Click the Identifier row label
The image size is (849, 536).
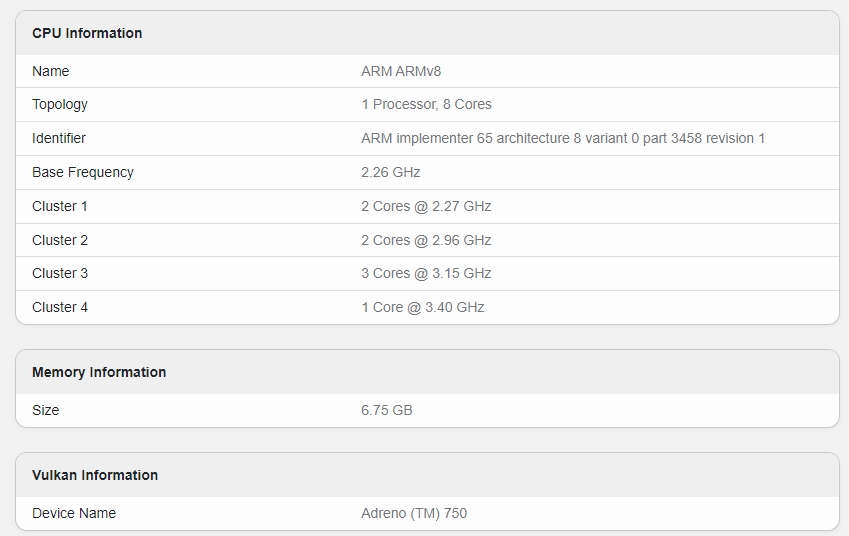59,138
